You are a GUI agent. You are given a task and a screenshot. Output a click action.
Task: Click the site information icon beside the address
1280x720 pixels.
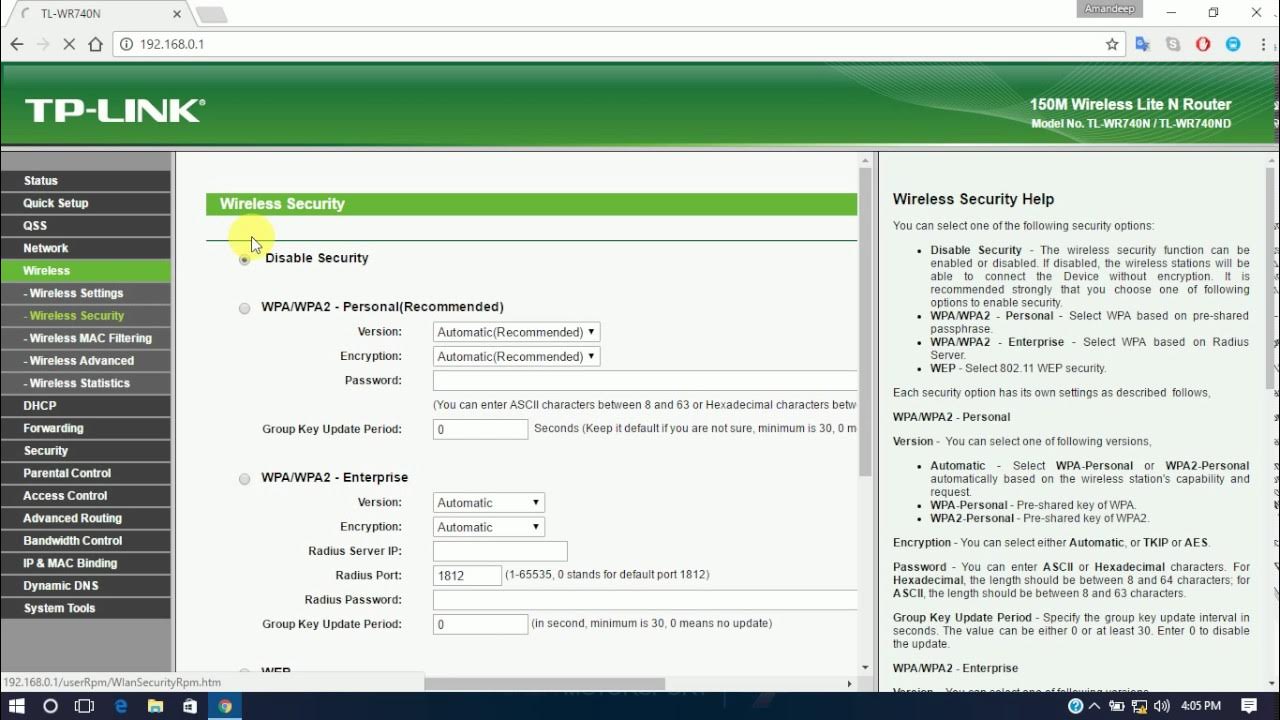pos(127,44)
